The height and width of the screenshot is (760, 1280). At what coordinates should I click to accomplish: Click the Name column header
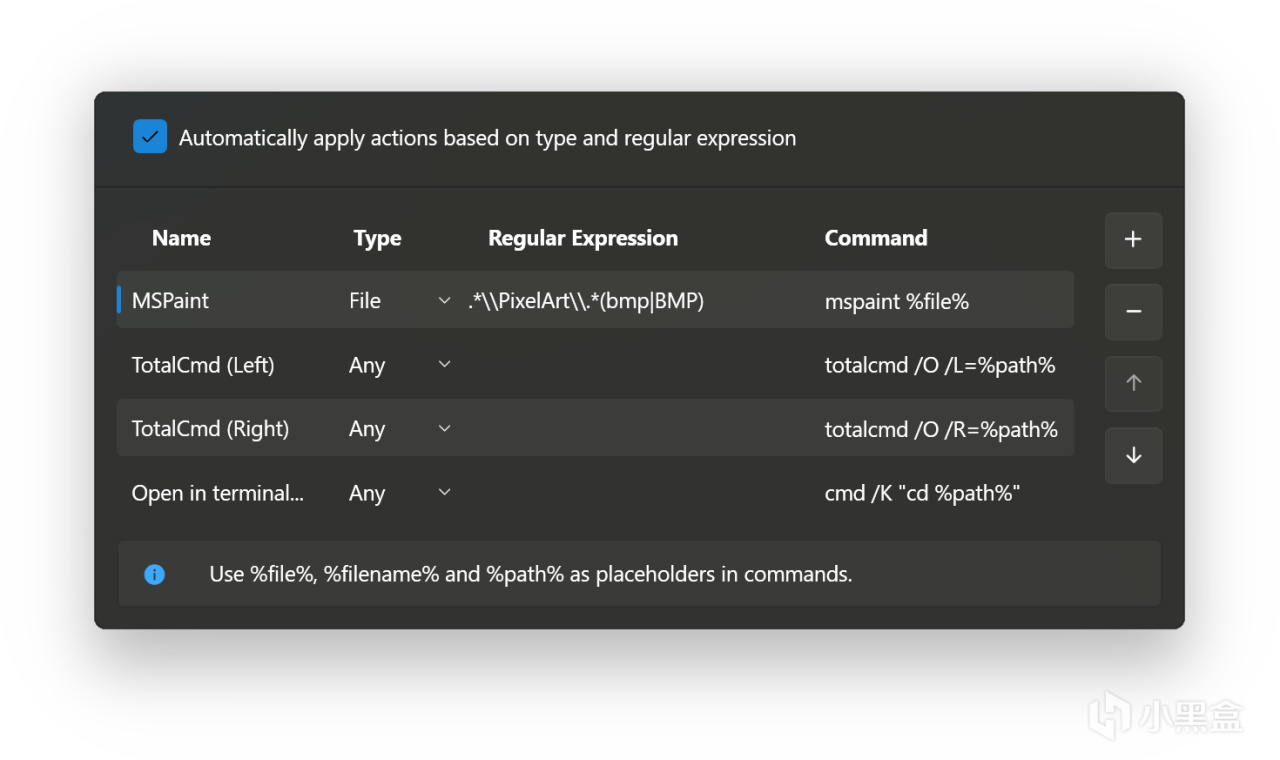(x=181, y=238)
